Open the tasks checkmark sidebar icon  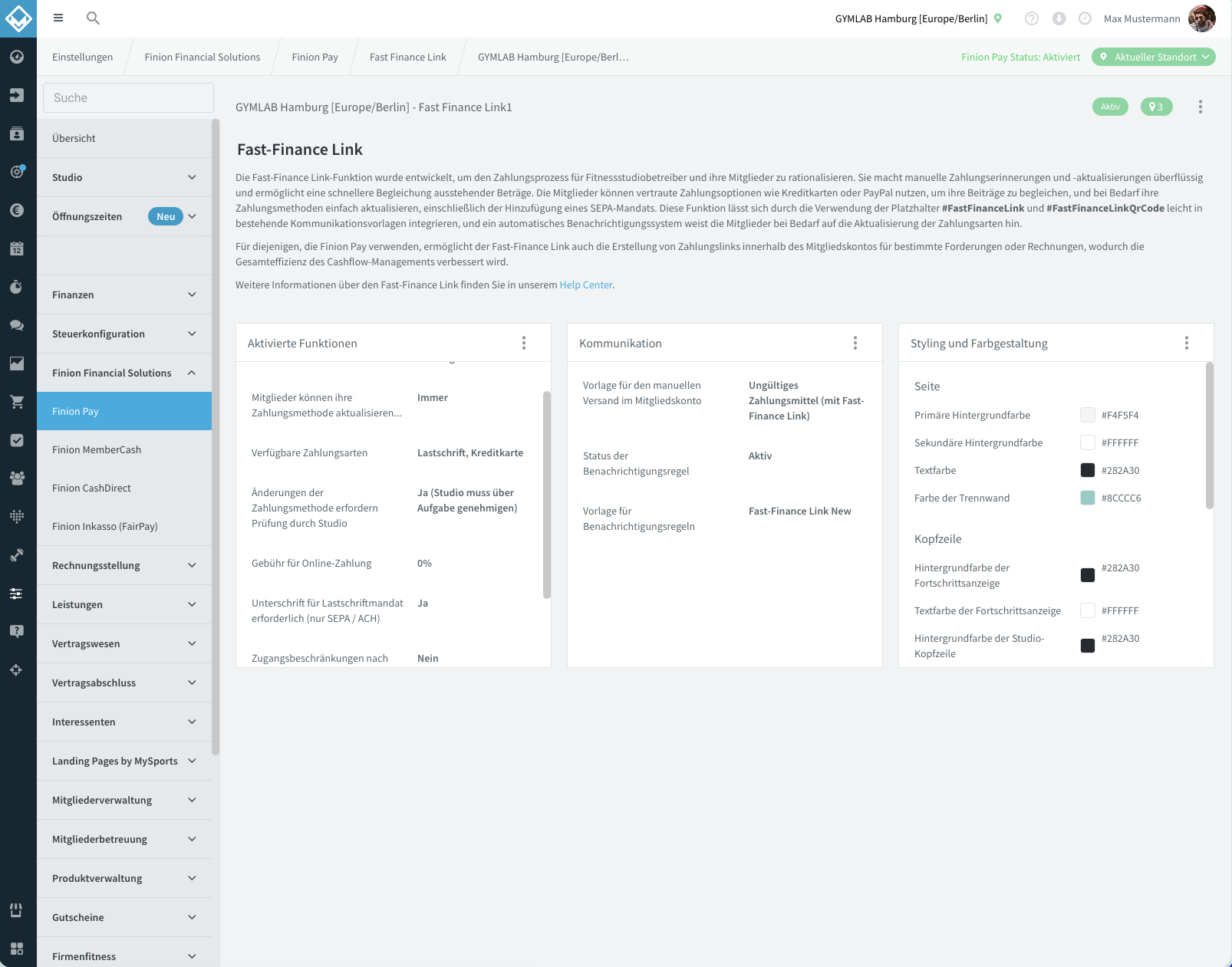click(x=17, y=440)
